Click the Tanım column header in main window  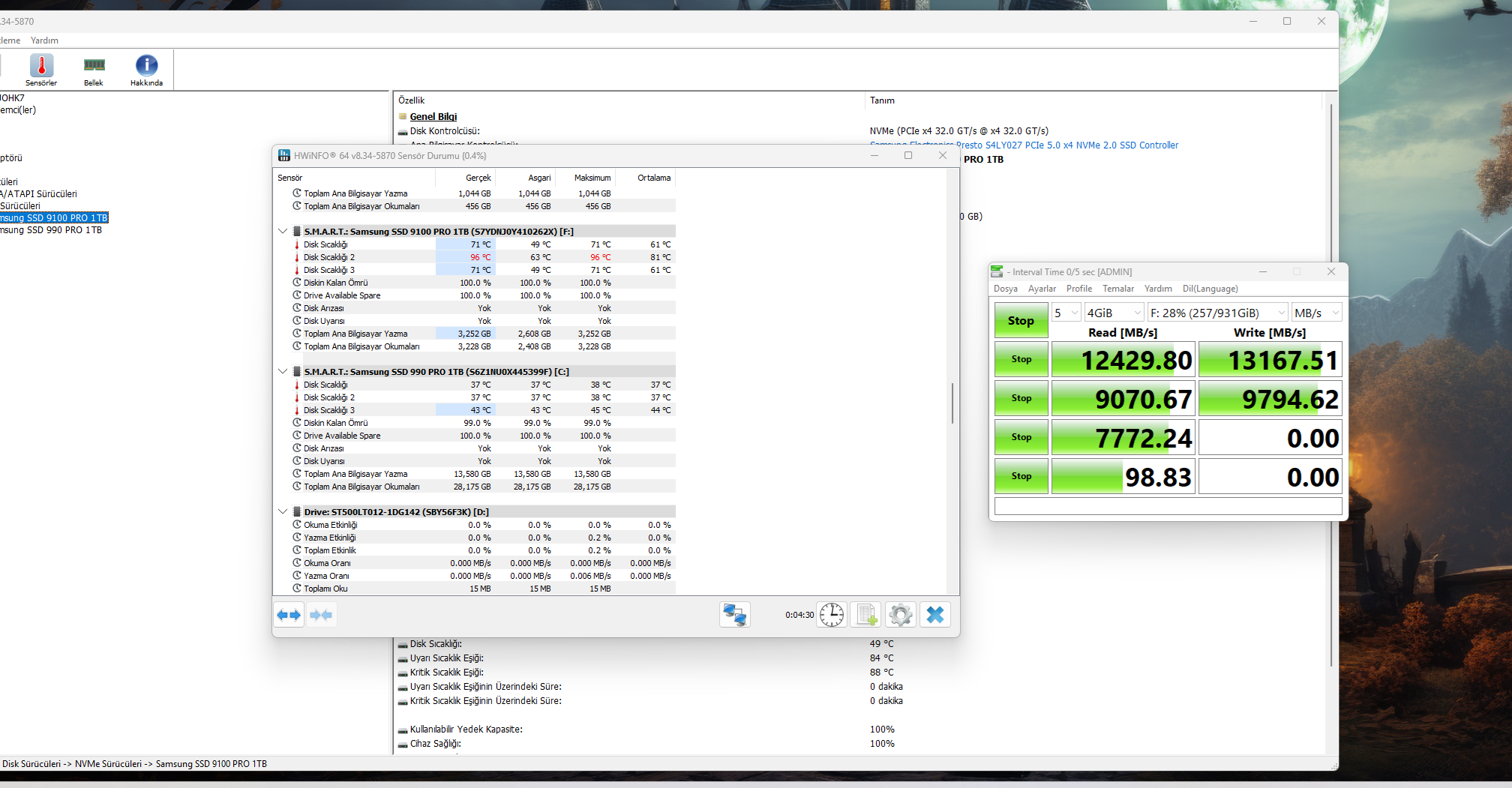tap(1095, 100)
